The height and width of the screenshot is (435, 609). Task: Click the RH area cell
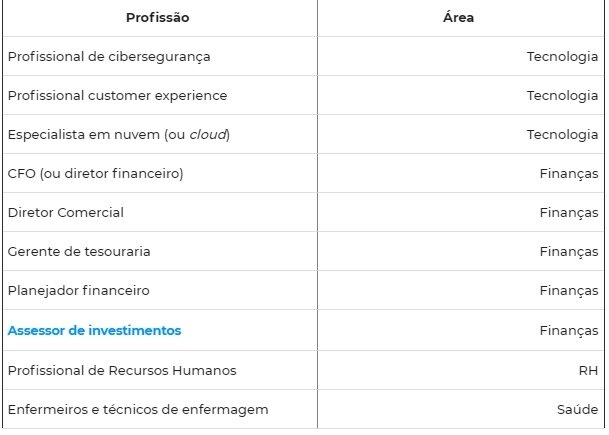(x=587, y=370)
